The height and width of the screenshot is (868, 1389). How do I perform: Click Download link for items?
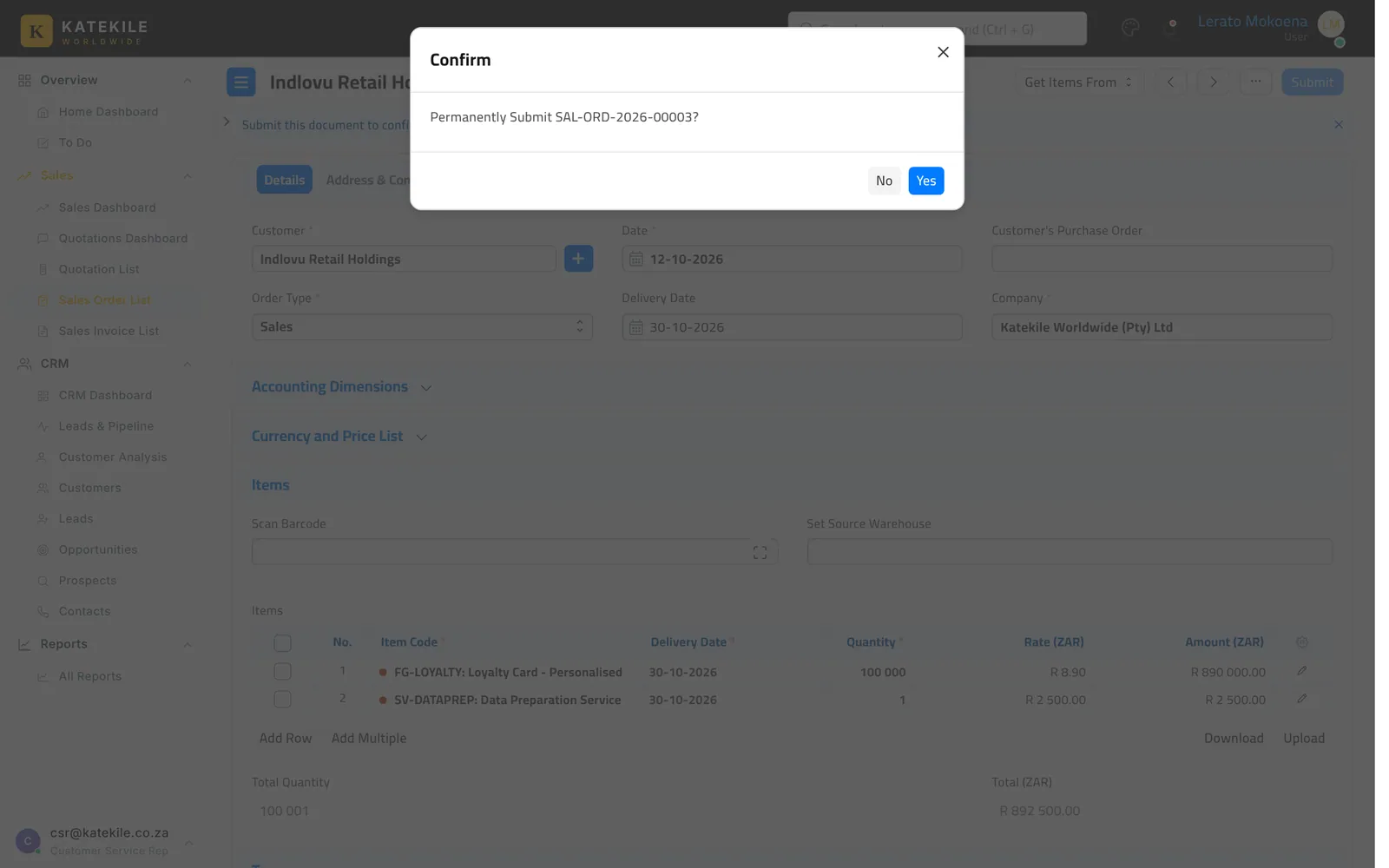[x=1234, y=739]
